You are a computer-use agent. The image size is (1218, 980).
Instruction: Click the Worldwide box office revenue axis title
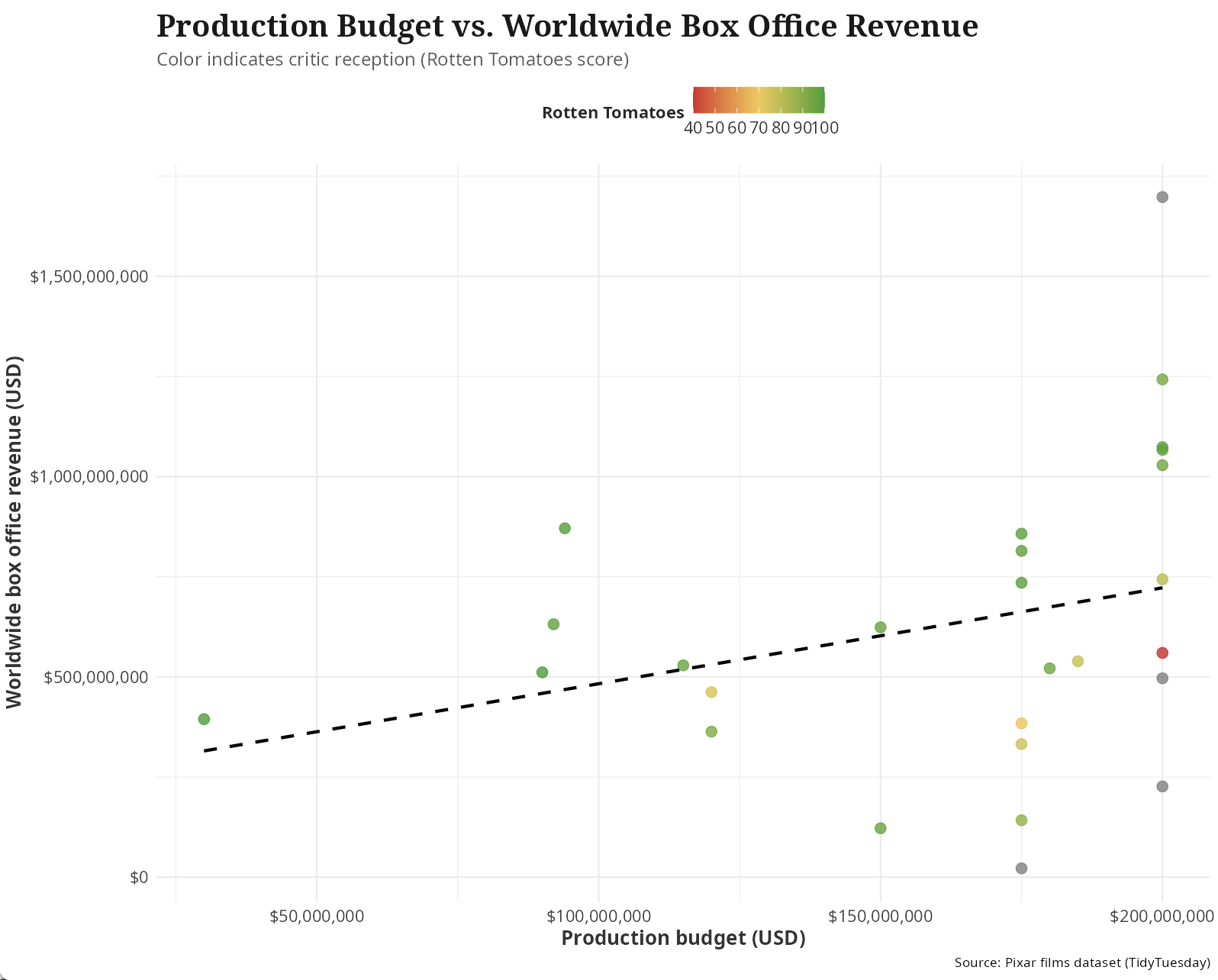(14, 532)
